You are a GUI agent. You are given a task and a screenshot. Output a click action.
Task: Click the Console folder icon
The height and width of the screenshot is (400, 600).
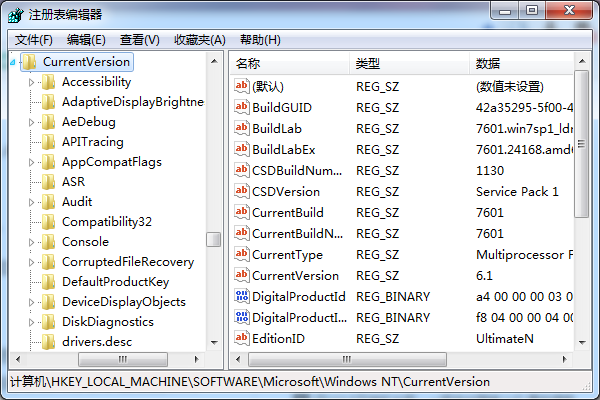(48, 242)
